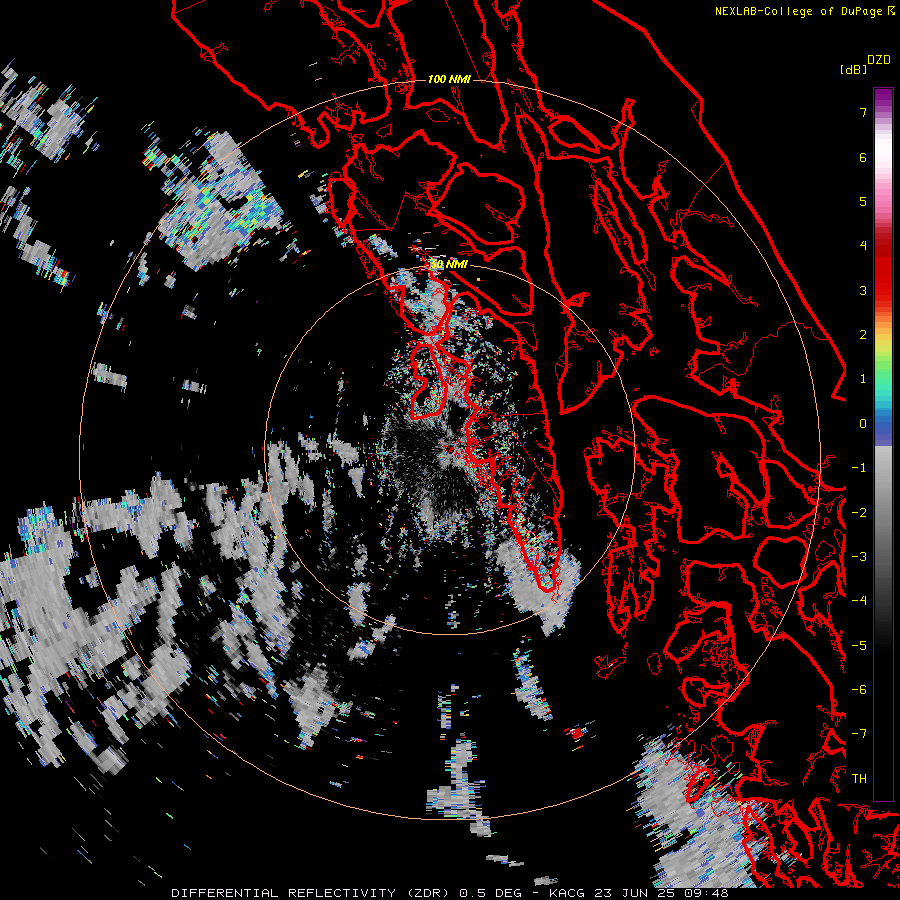This screenshot has width=900, height=900.
Task: Click the 23 JUN 25 date text
Action: [x=634, y=893]
